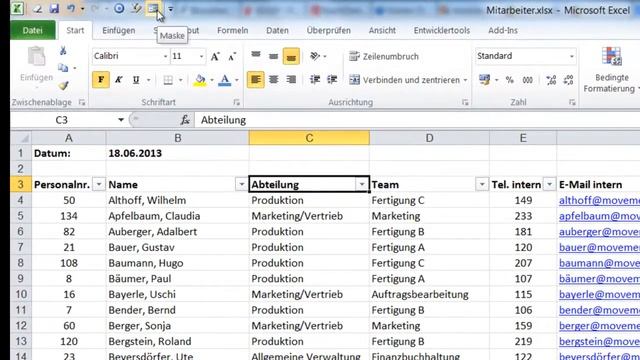The width and height of the screenshot is (640, 360).
Task: Open the Personalnr. filter dropdown
Action: pyautogui.click(x=99, y=184)
